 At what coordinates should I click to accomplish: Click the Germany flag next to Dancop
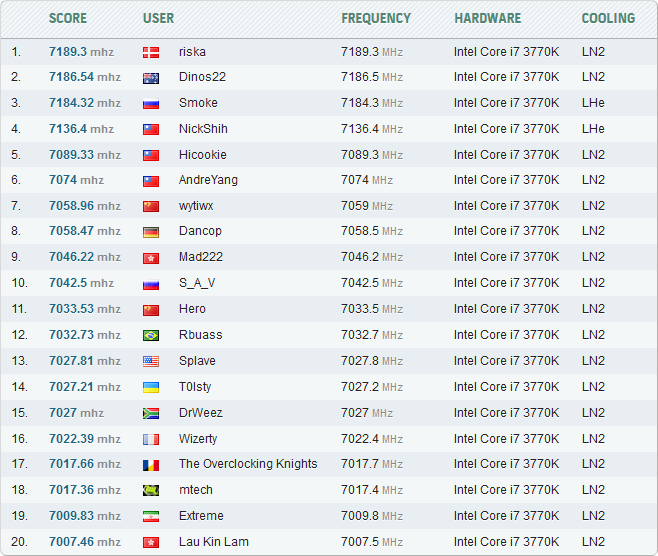pyautogui.click(x=151, y=232)
